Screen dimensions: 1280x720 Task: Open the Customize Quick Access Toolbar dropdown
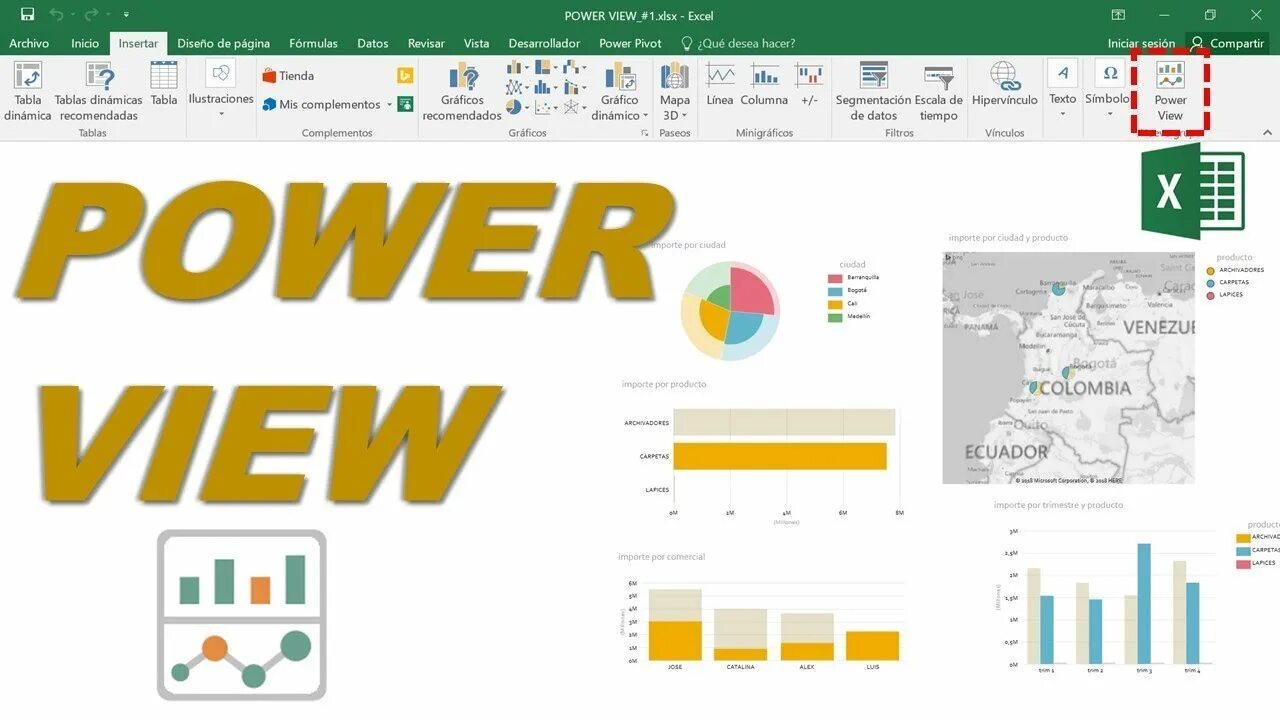pos(126,15)
